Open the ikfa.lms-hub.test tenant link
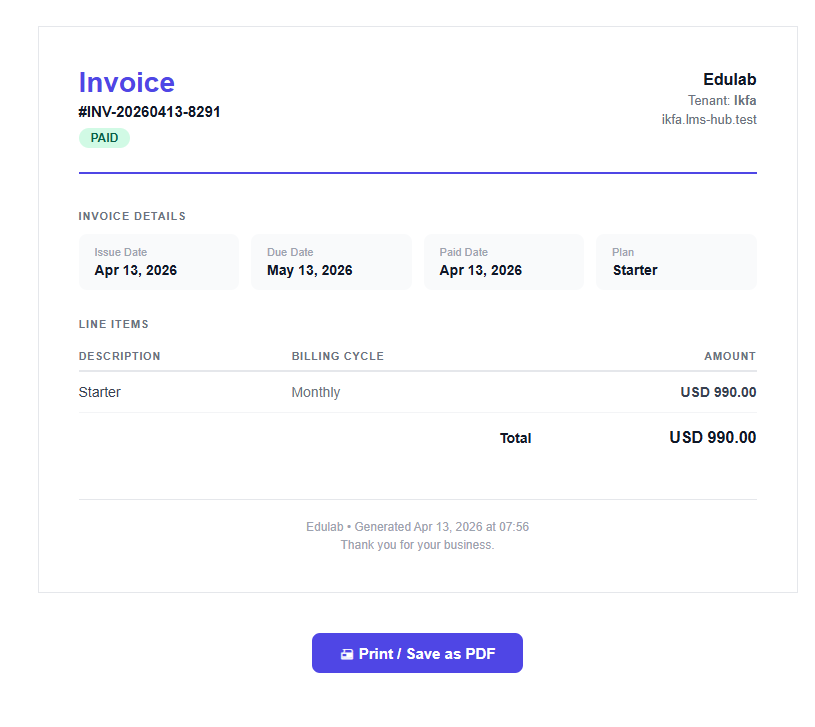The image size is (815, 727). [711, 119]
